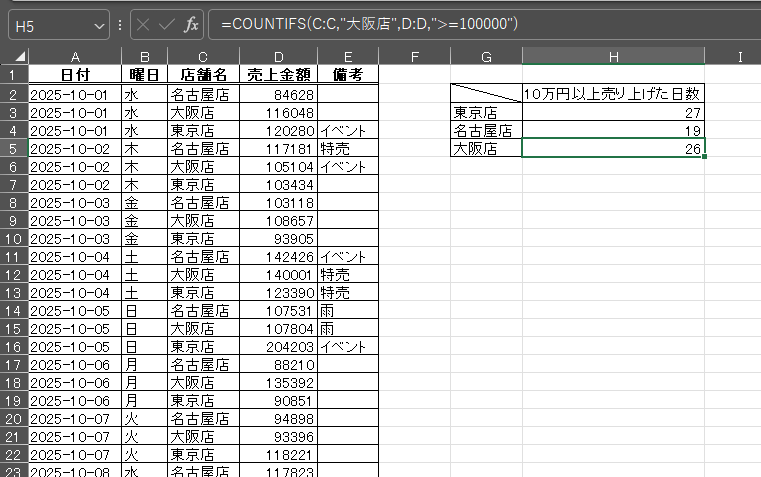Select row 16 header
This screenshot has width=761, height=477.
[13, 346]
